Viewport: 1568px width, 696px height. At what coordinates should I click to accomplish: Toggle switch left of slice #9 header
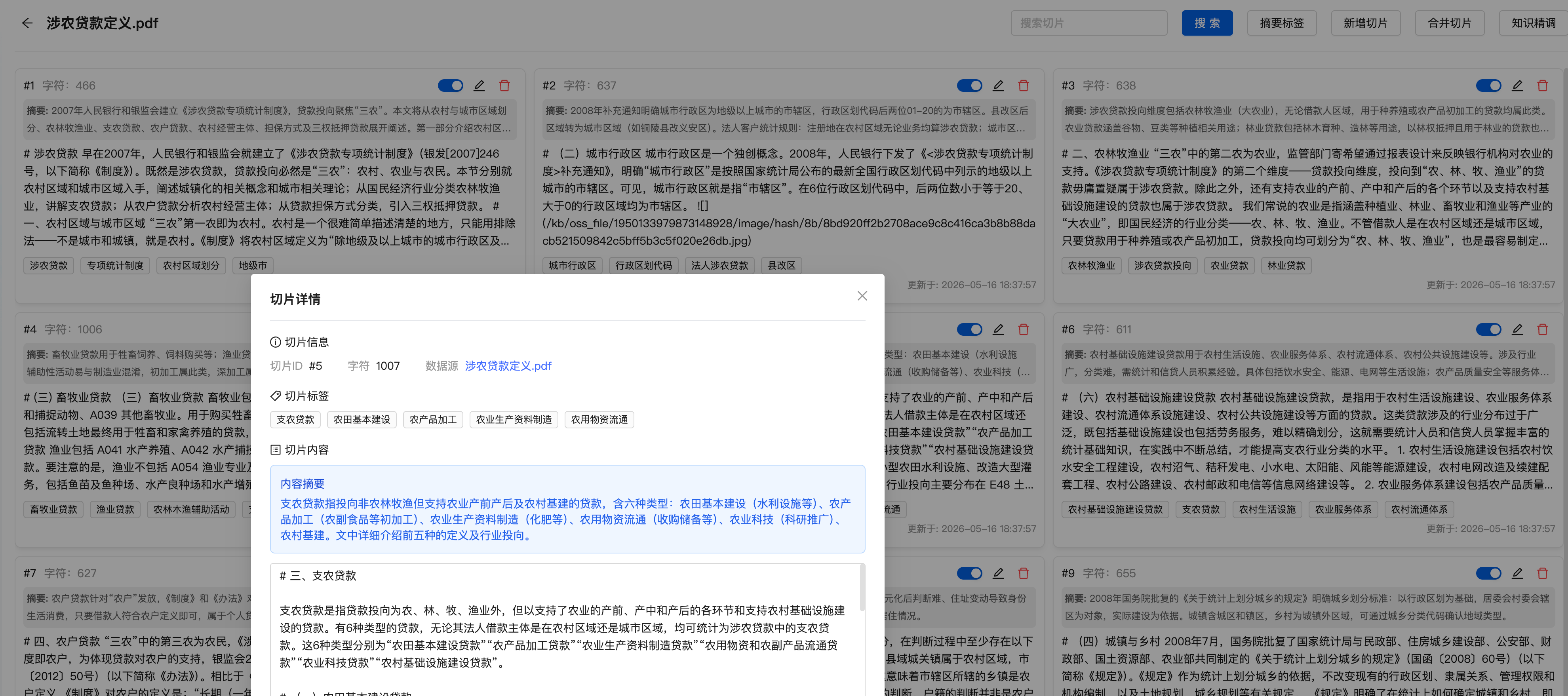pos(970,574)
